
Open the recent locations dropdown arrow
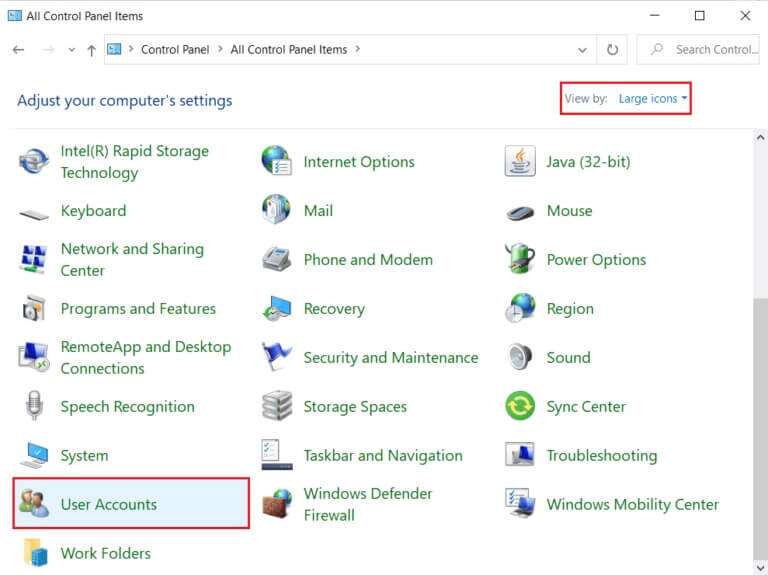tap(72, 50)
